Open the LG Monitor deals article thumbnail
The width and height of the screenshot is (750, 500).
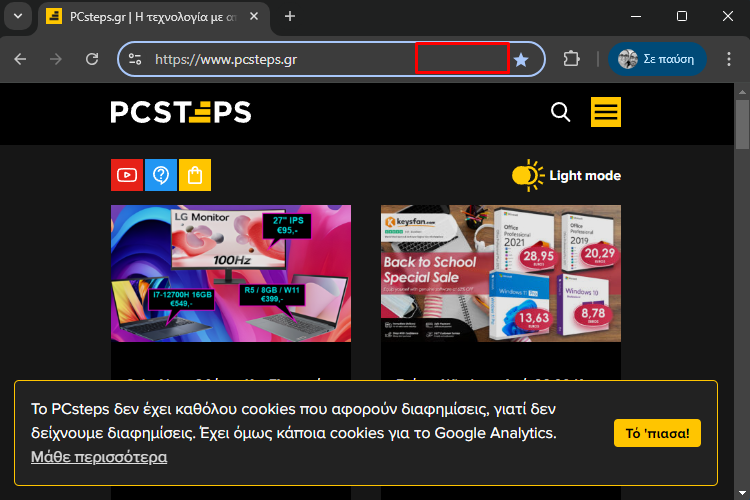pos(231,273)
